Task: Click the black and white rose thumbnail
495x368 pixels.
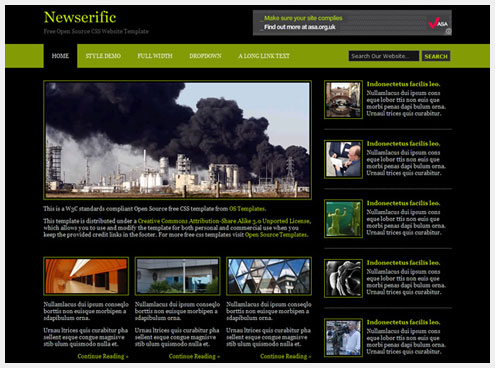Action: (343, 278)
